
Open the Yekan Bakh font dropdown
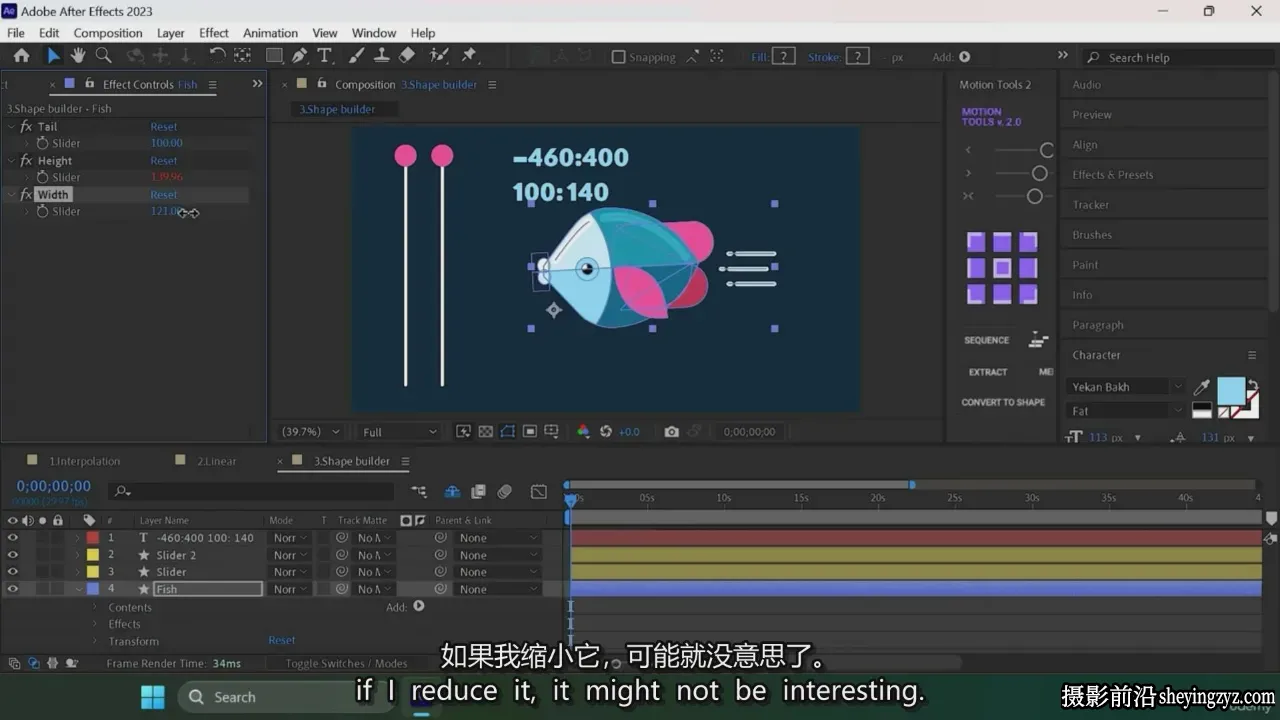(x=1125, y=387)
